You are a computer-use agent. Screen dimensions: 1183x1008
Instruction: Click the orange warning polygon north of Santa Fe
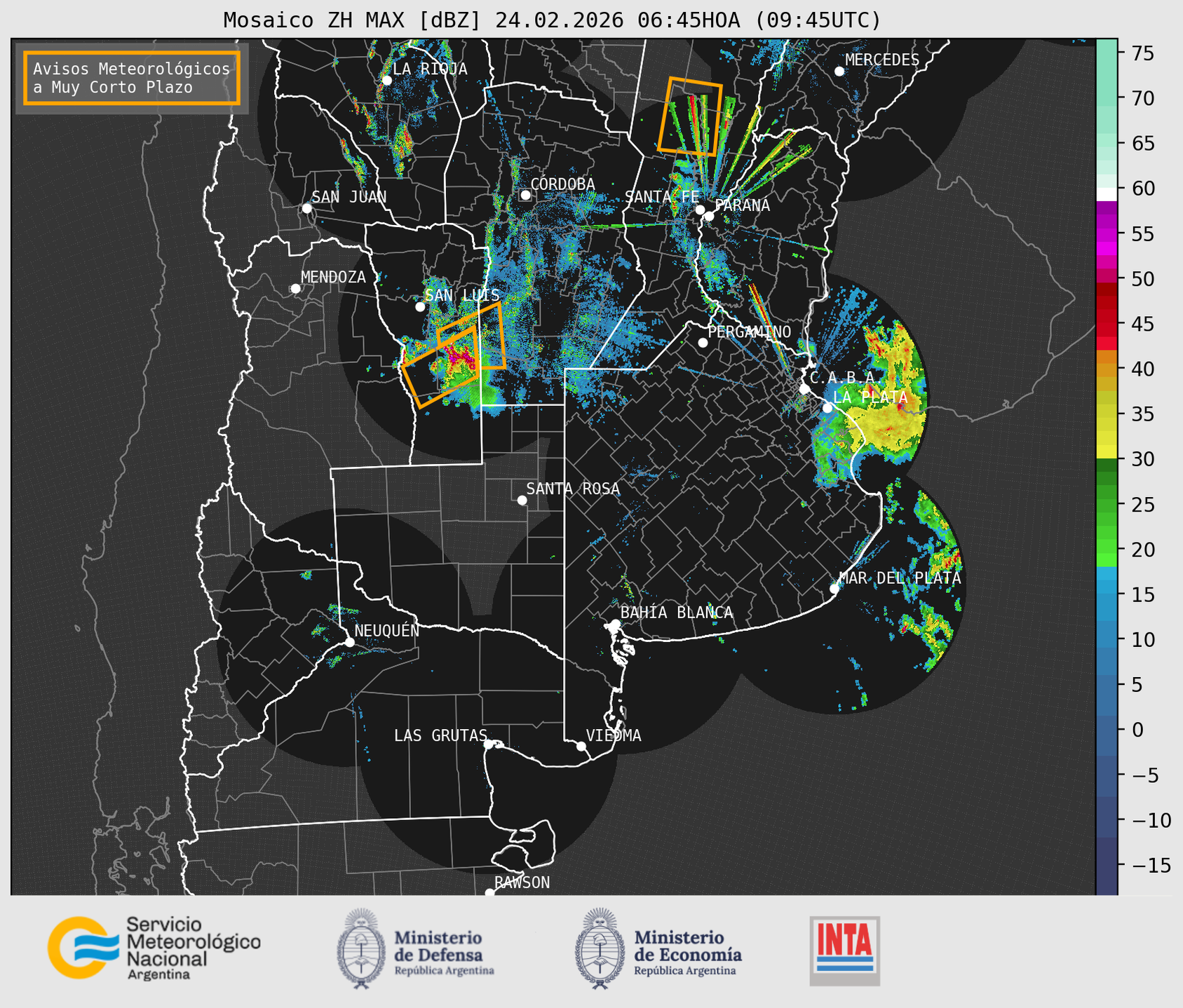click(x=690, y=116)
